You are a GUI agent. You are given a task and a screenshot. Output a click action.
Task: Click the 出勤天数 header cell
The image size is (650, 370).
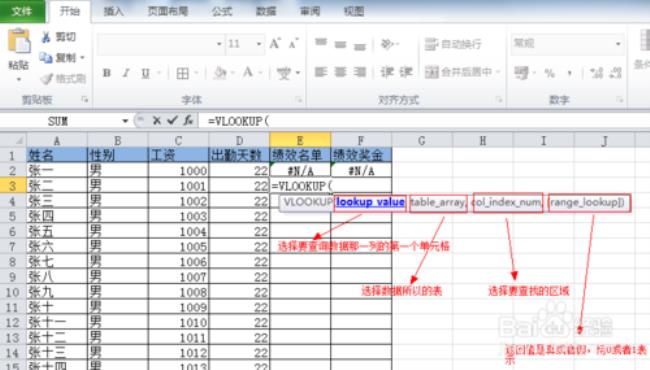(x=239, y=155)
